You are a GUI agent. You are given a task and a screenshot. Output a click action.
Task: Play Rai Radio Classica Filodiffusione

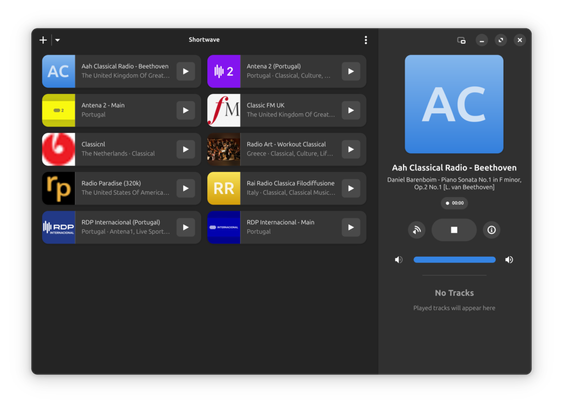click(x=351, y=188)
